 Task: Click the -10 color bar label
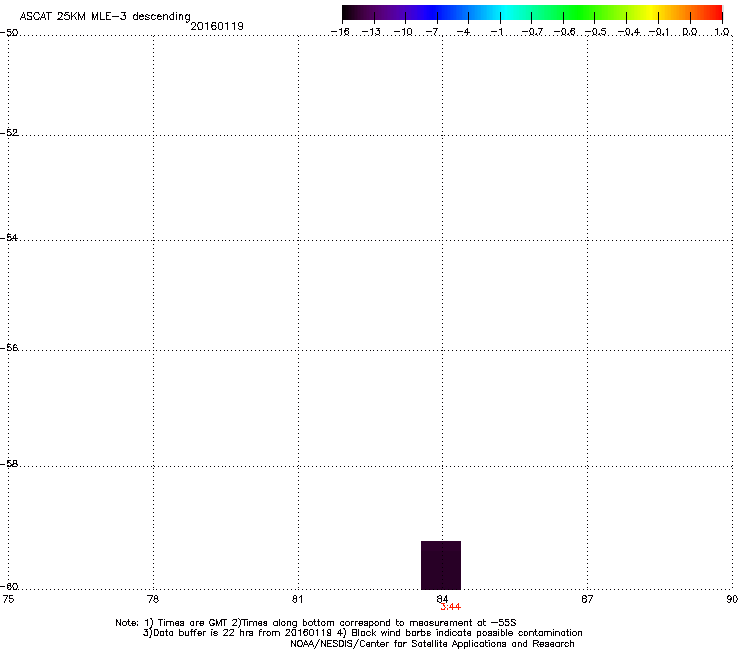tap(403, 32)
